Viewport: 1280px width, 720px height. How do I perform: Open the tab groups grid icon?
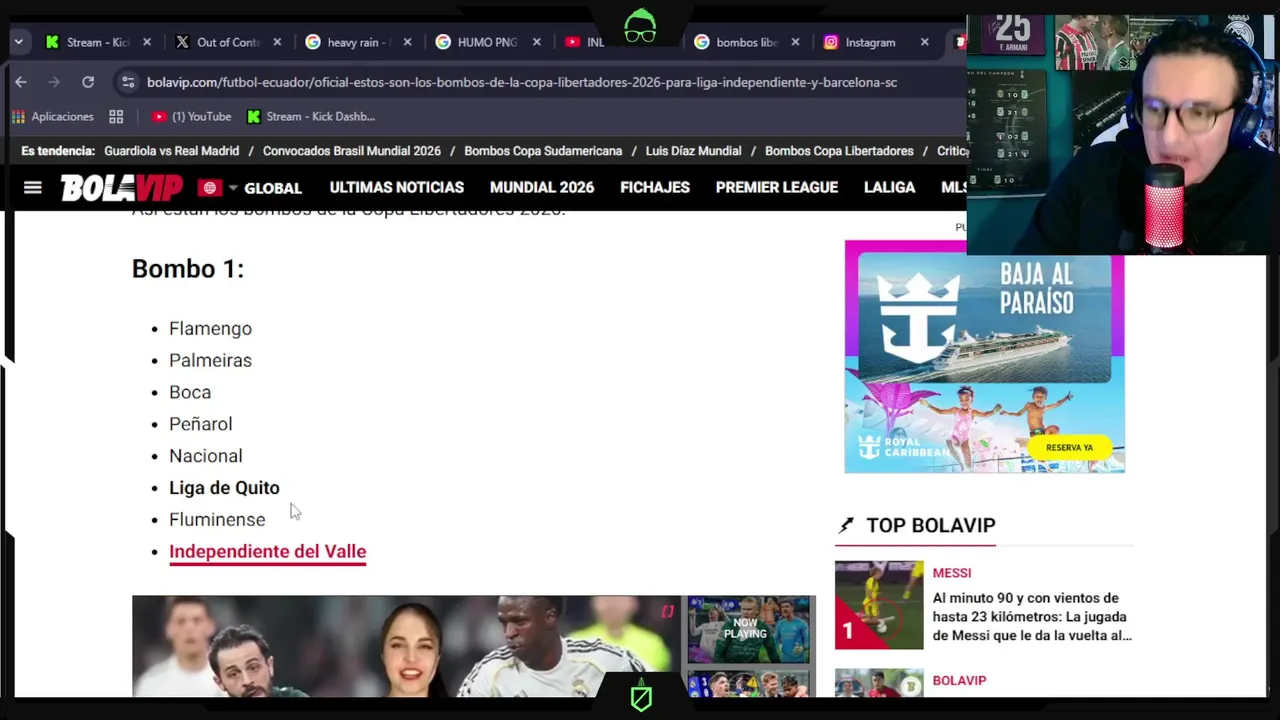point(116,116)
